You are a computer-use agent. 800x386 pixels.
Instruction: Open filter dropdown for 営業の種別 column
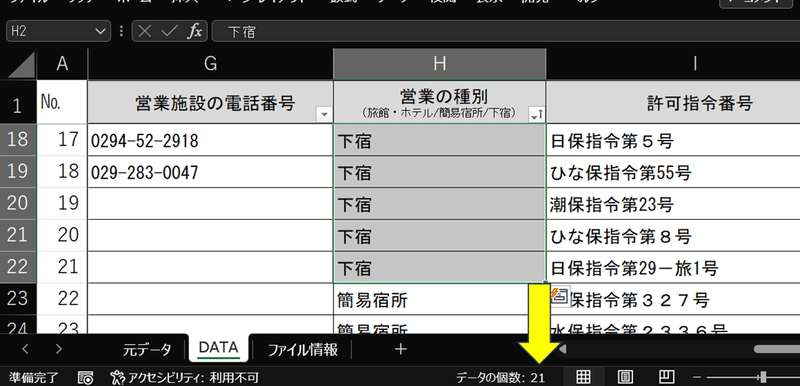pos(537,115)
